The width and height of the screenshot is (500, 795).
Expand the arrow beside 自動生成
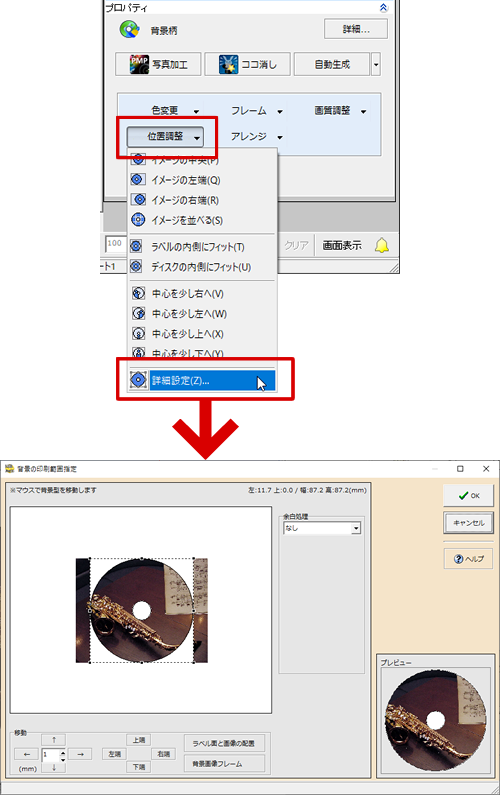(x=376, y=64)
